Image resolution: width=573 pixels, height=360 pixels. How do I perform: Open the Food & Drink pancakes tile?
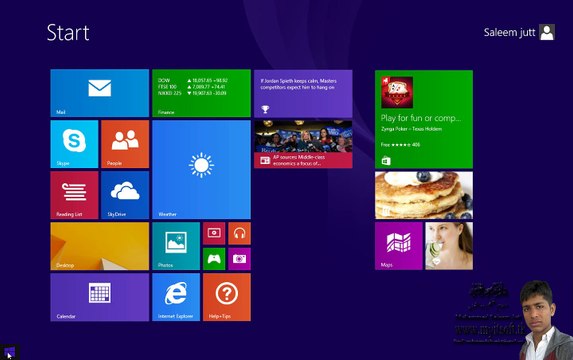click(424, 195)
